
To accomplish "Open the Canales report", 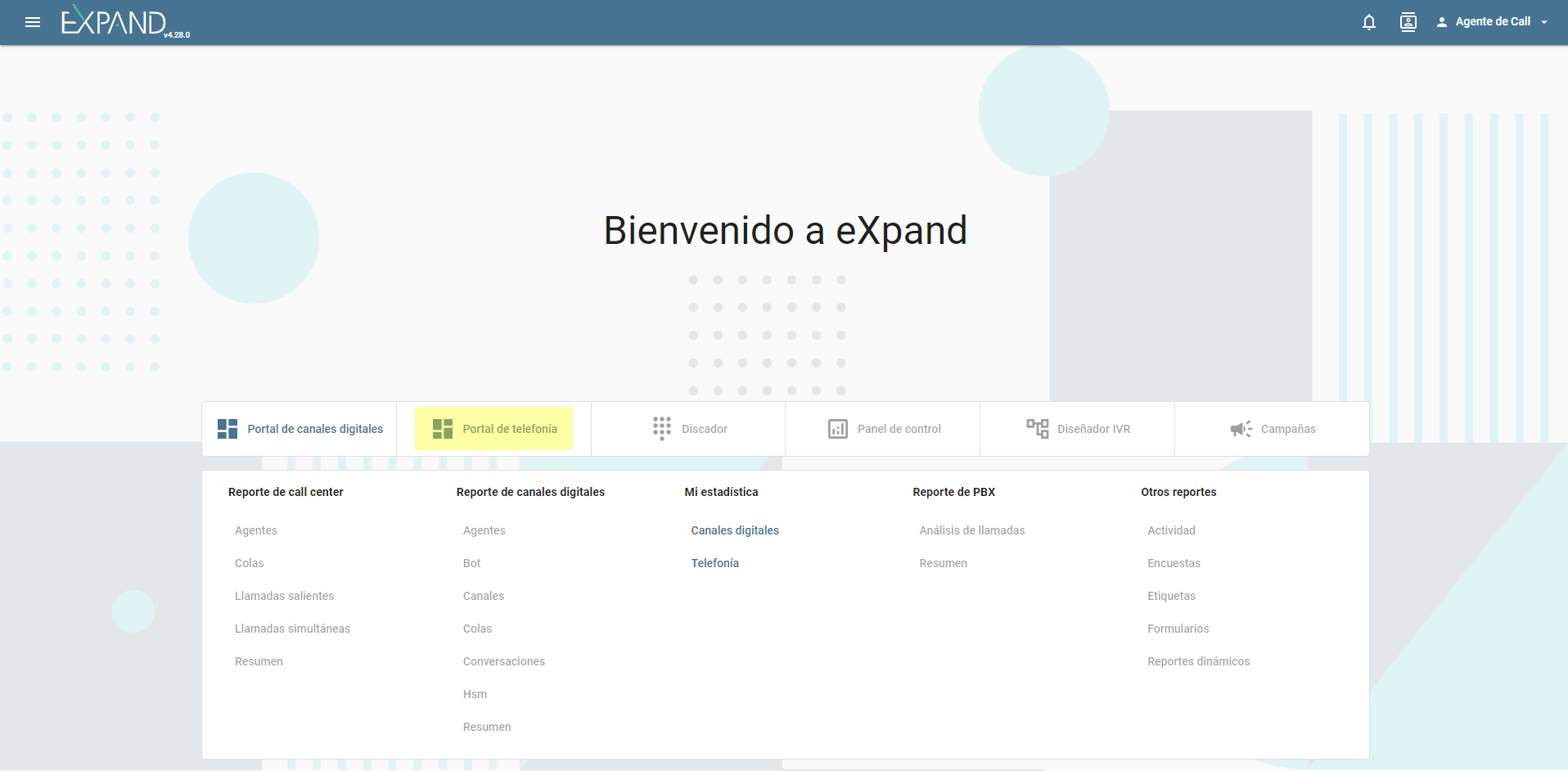I will (x=484, y=596).
